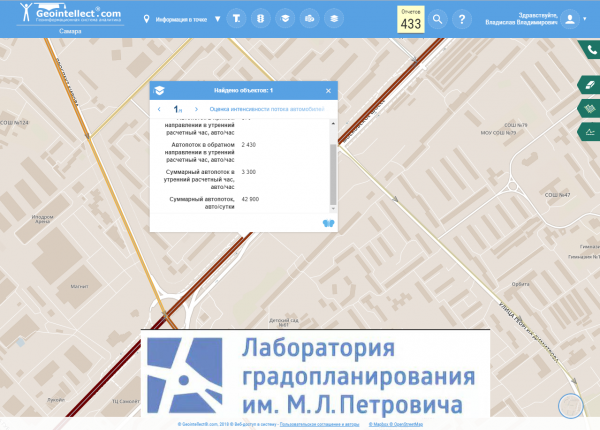Click the 'Магнит' map label
This screenshot has width=600, height=430.
(80, 286)
